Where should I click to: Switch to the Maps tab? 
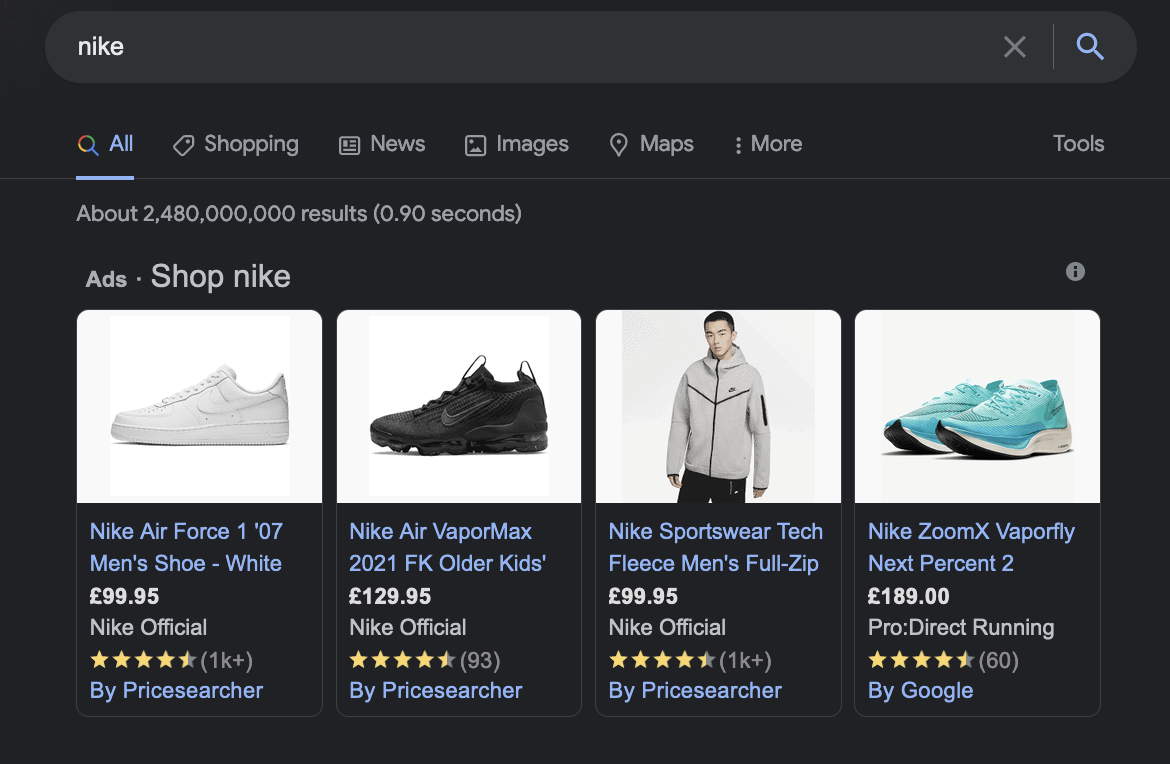click(651, 144)
